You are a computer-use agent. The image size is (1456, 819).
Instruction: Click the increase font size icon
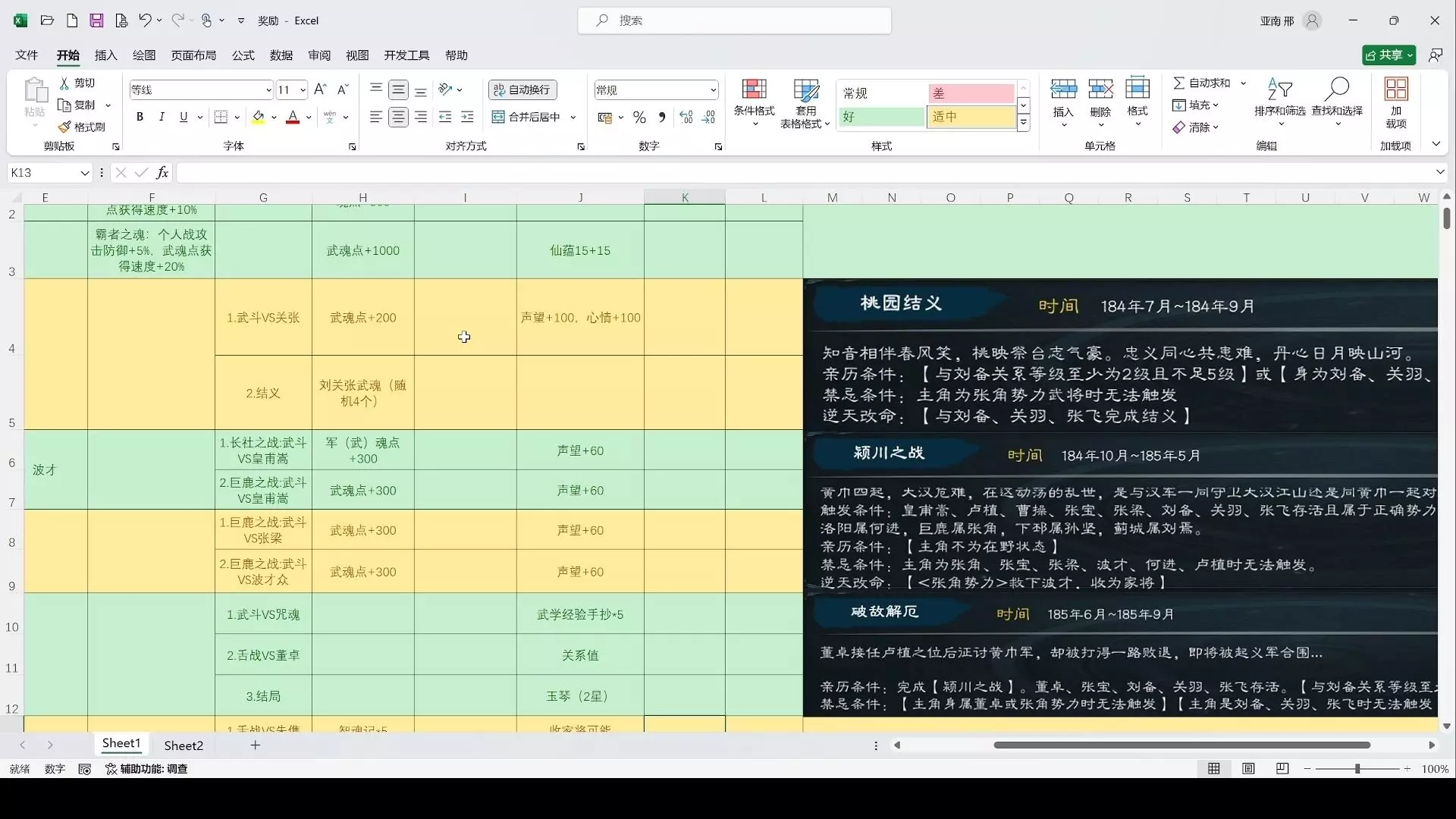pos(320,89)
